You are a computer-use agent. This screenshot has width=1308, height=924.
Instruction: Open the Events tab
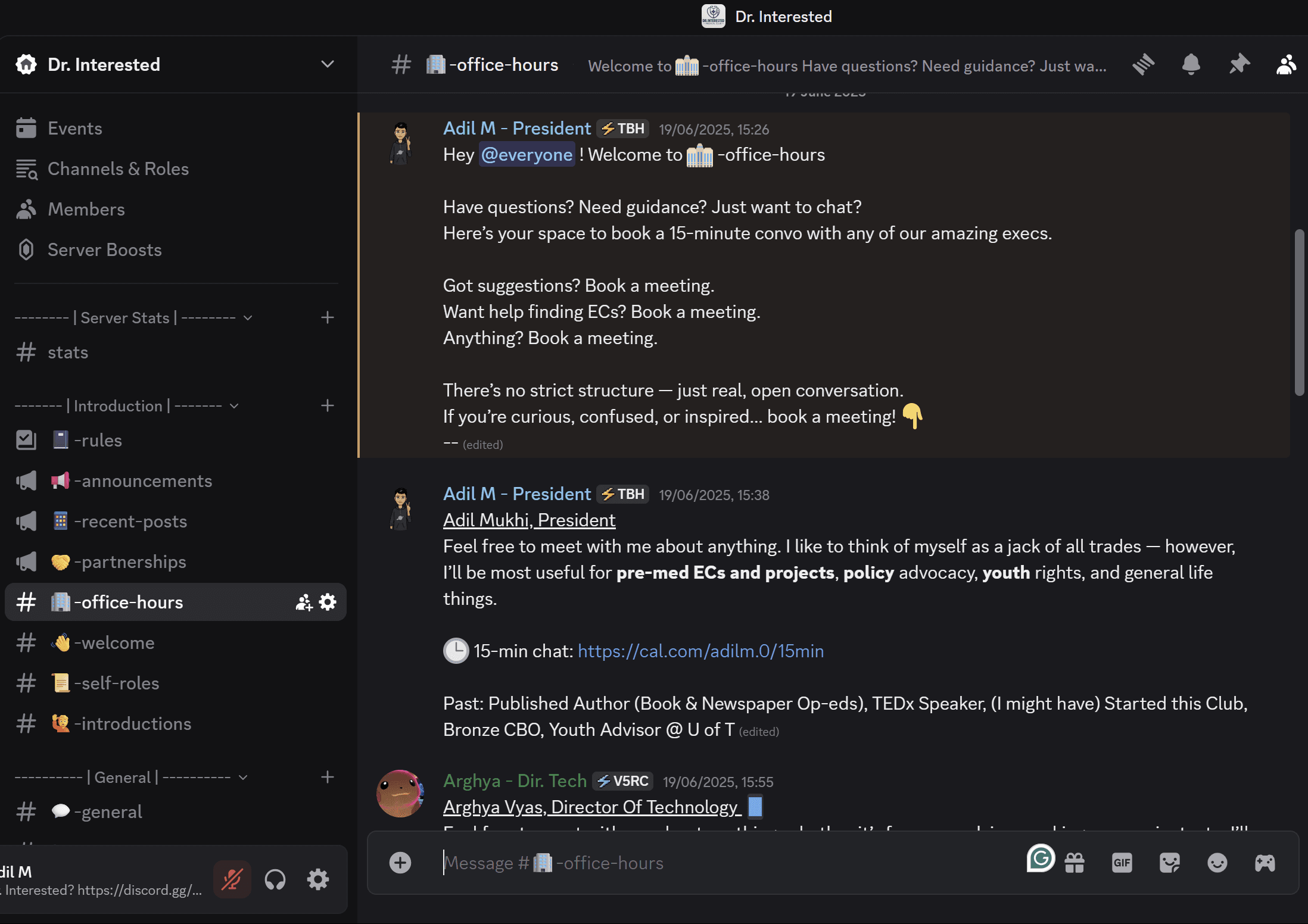click(75, 128)
